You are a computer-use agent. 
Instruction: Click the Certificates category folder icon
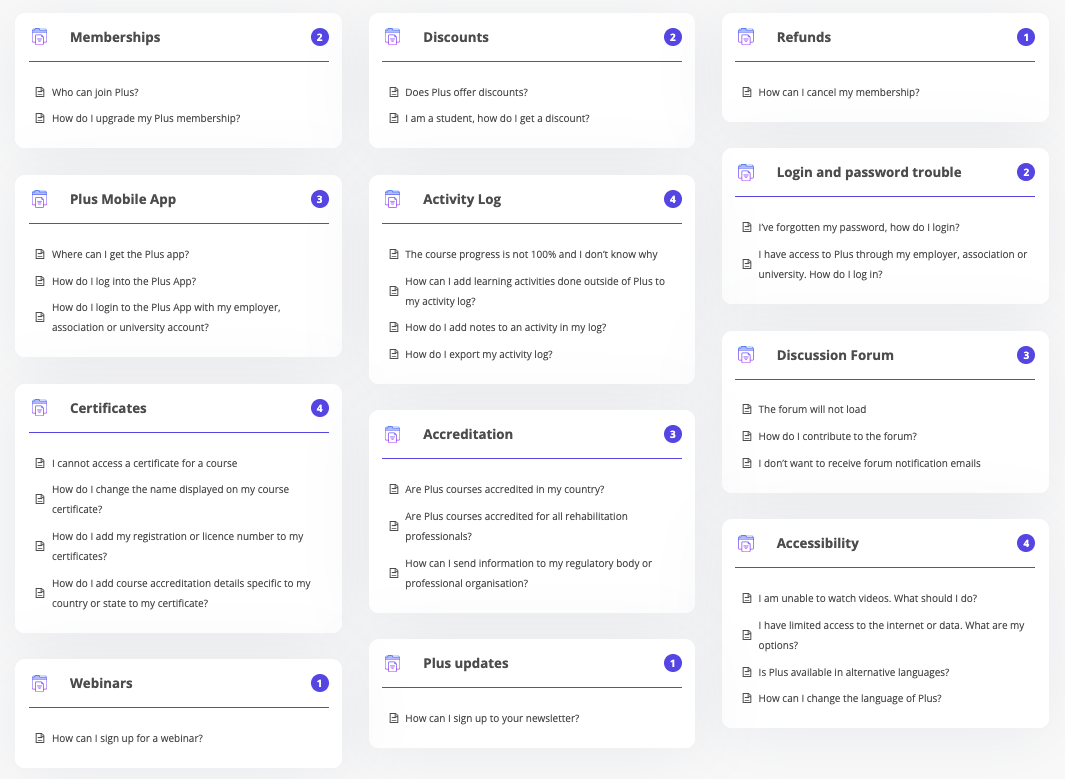pos(39,407)
